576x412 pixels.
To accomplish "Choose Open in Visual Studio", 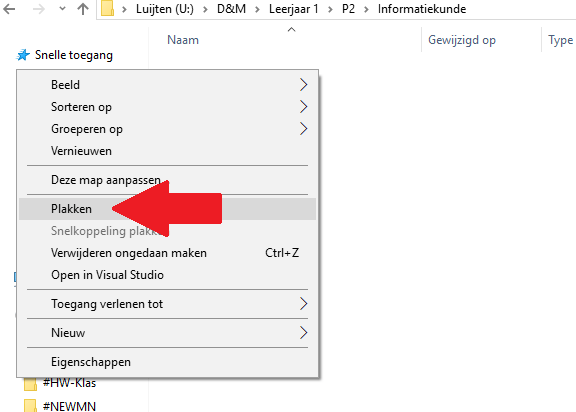I will click(168, 275).
